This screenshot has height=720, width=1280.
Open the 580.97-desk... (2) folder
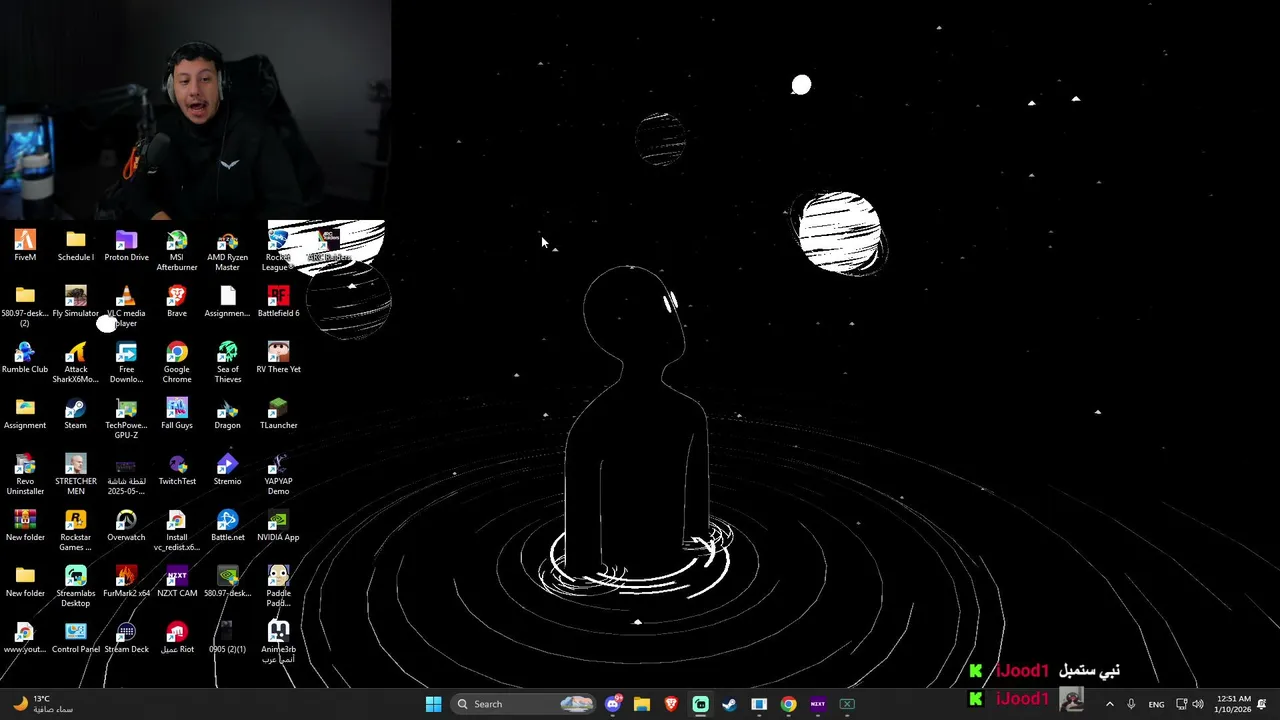[x=25, y=306]
